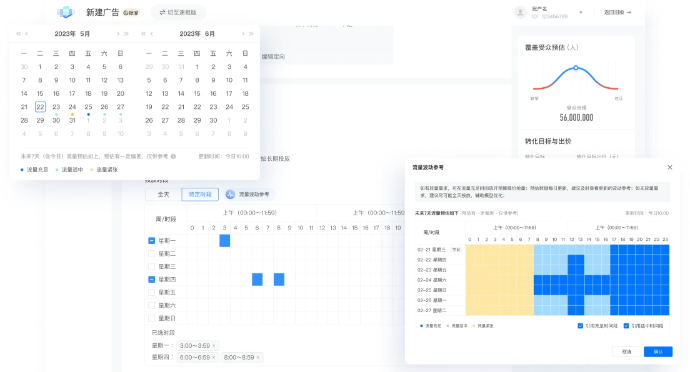Click the 2023年 5月 calendar header title
The height and width of the screenshot is (372, 690).
[72, 33]
